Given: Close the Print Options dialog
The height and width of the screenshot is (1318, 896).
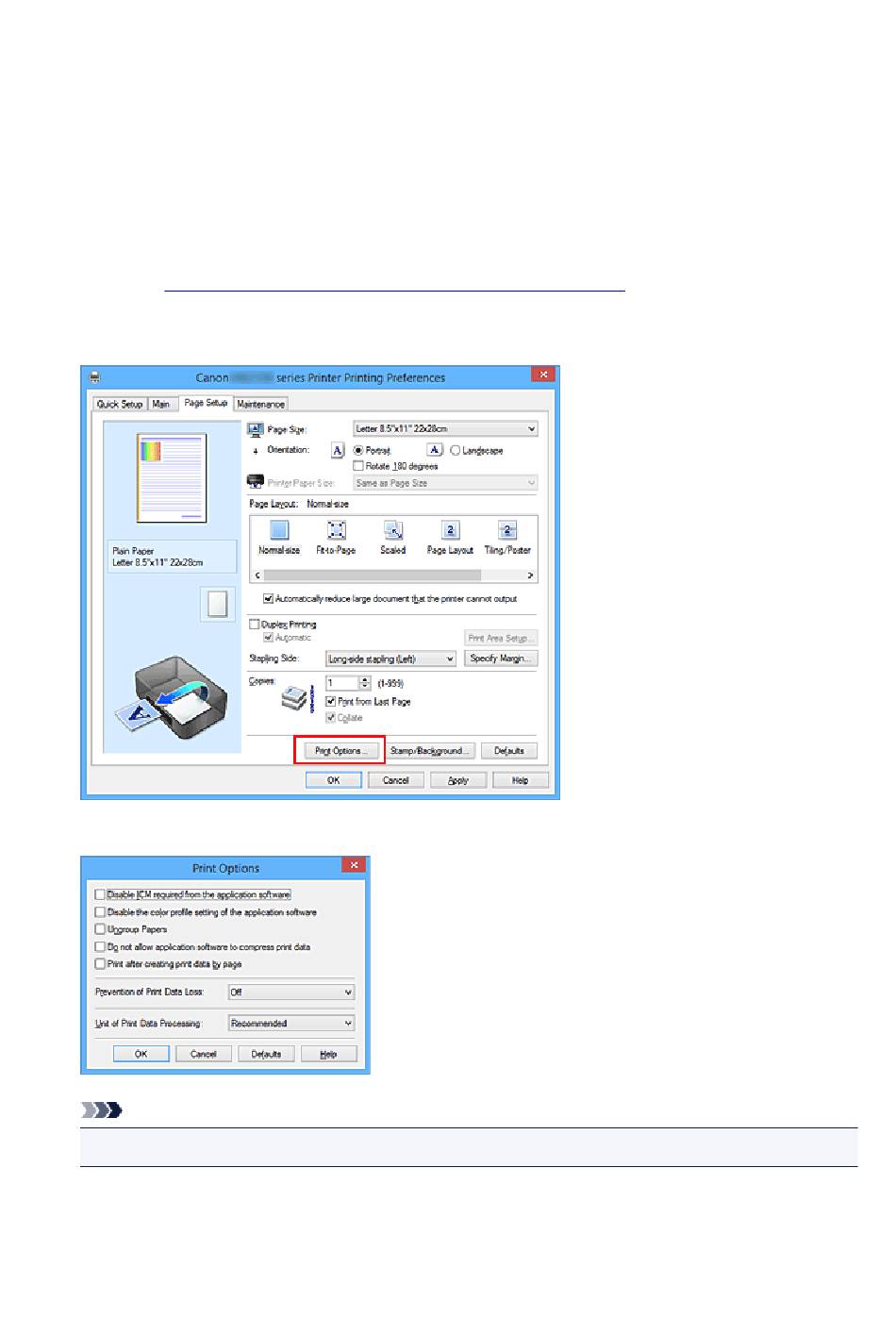Looking at the screenshot, I should [354, 865].
